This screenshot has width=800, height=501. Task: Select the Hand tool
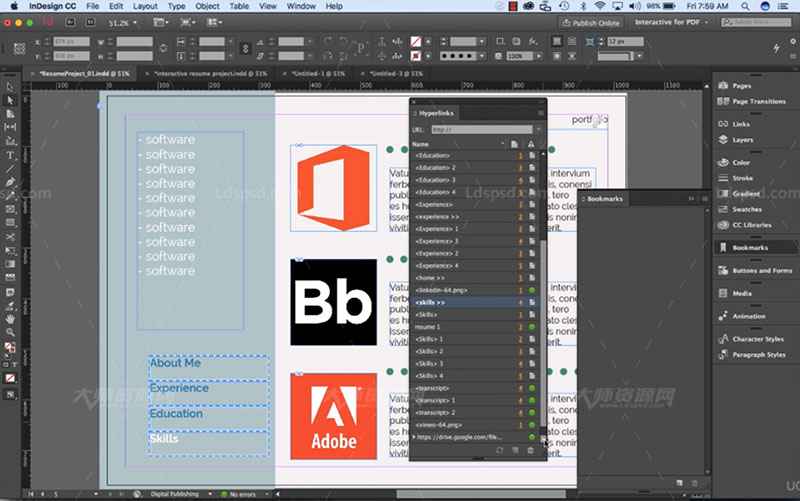(10, 319)
